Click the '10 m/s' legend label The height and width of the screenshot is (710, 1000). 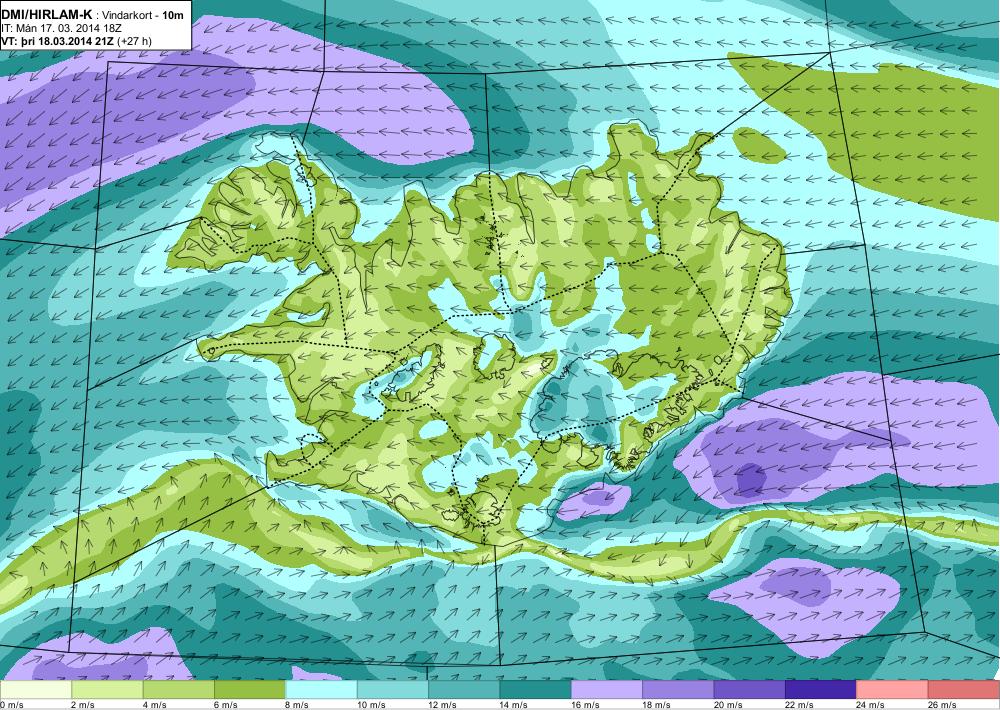click(x=371, y=704)
